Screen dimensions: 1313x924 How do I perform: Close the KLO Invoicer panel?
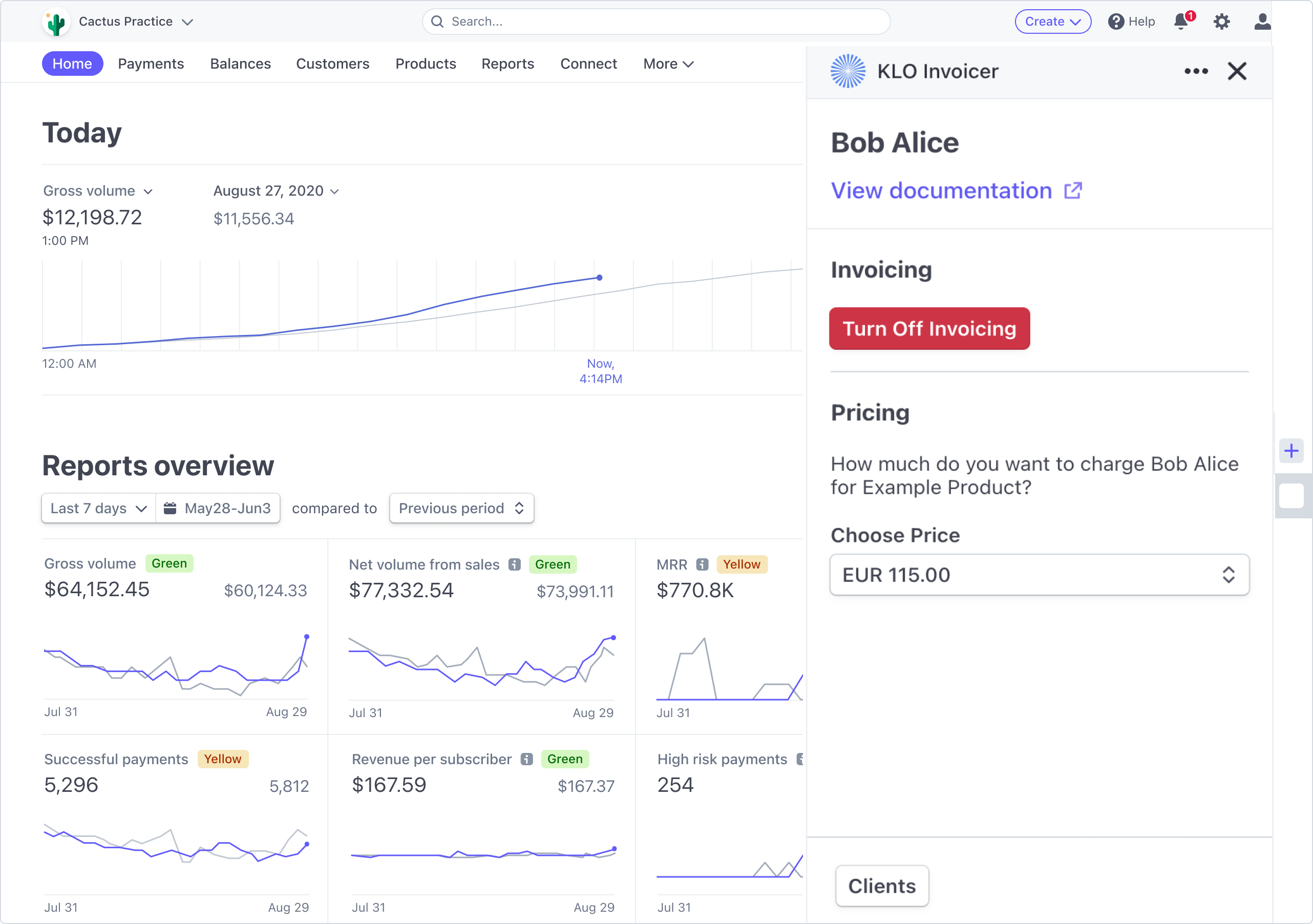click(1237, 72)
